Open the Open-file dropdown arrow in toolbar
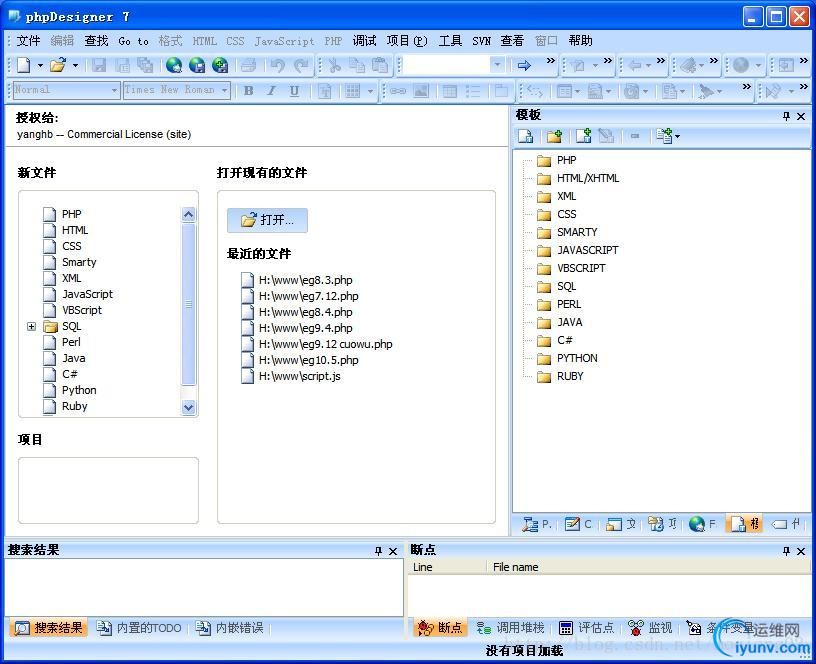816x664 pixels. (75, 66)
